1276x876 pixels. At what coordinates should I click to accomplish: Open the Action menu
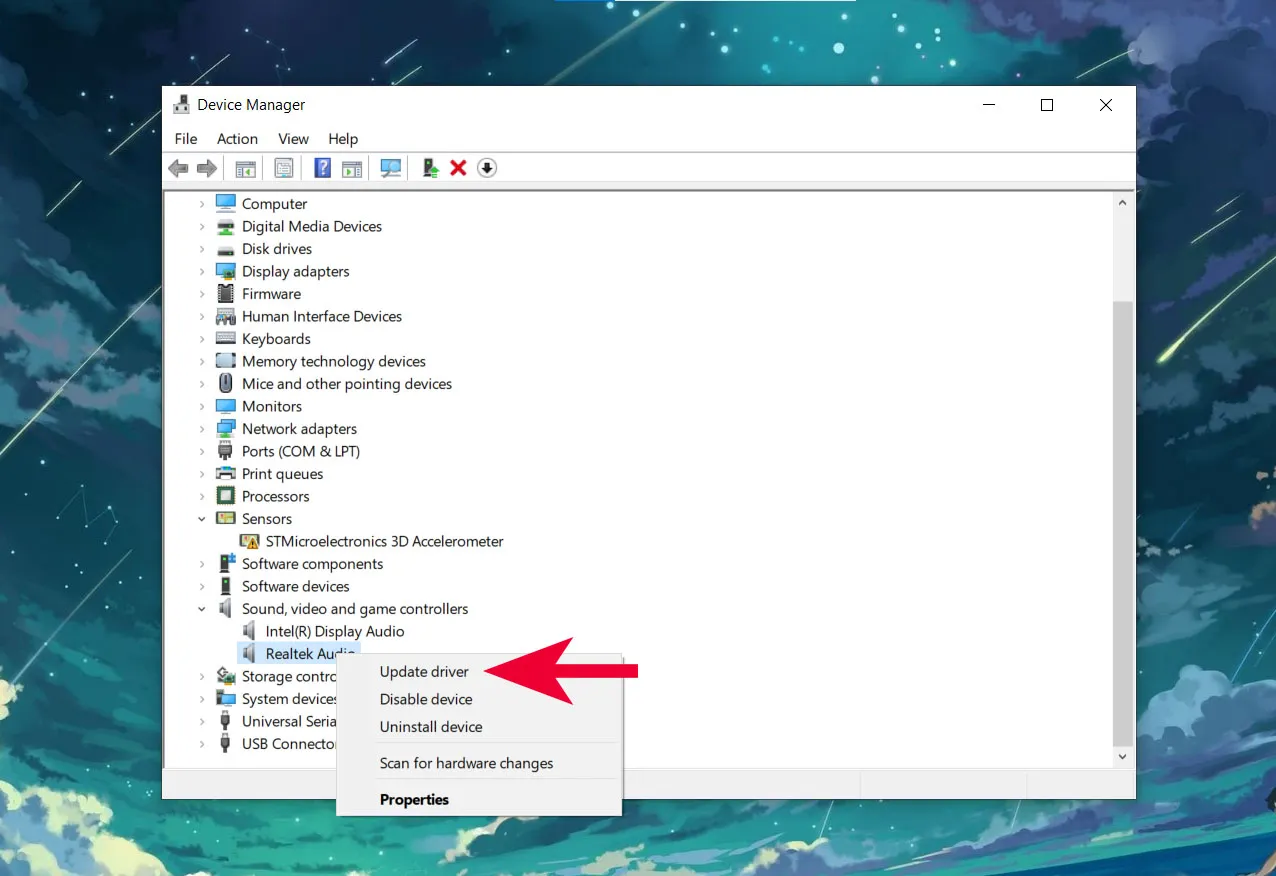pos(237,139)
